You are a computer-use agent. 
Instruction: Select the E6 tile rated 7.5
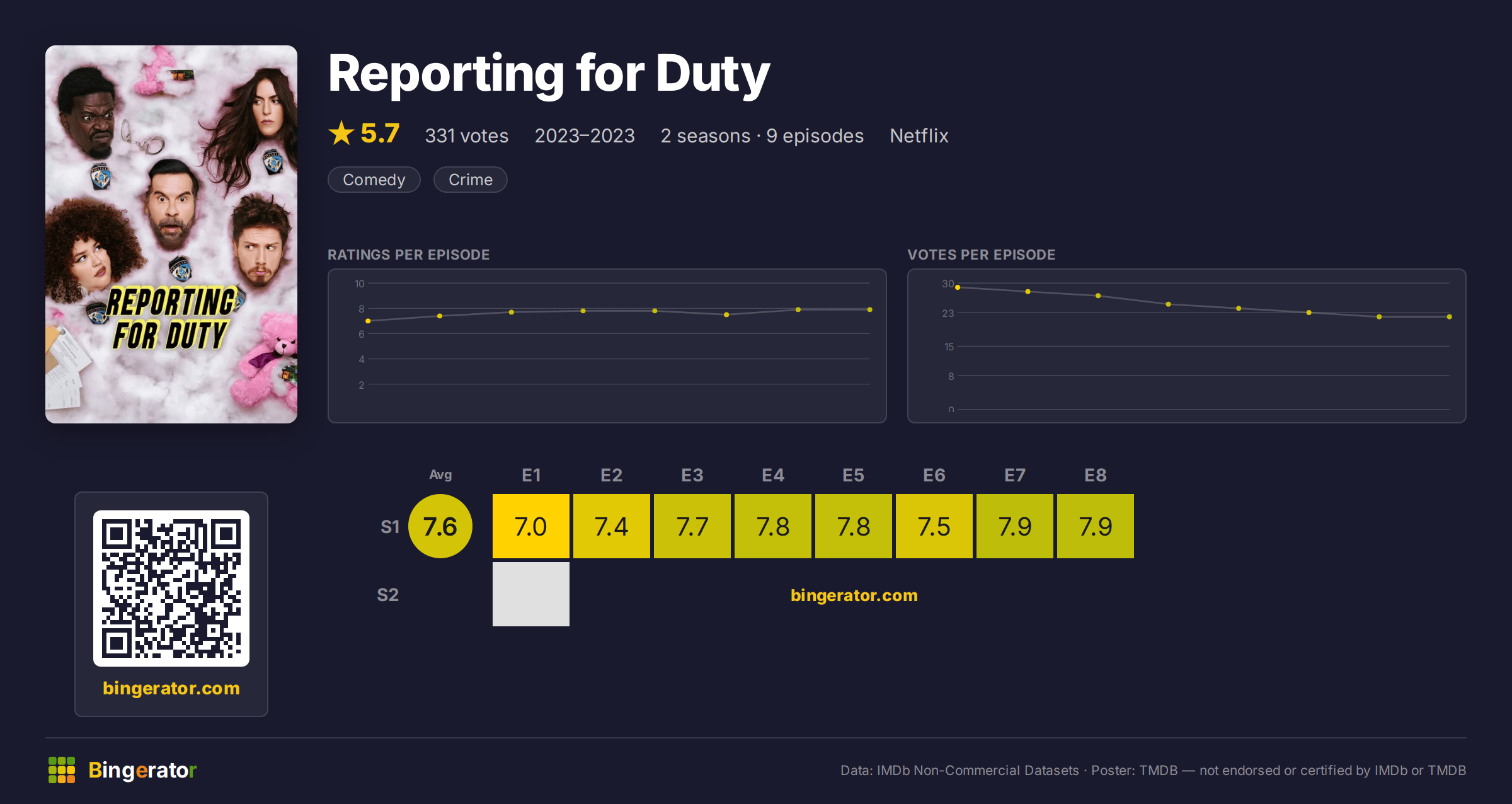pyautogui.click(x=934, y=526)
